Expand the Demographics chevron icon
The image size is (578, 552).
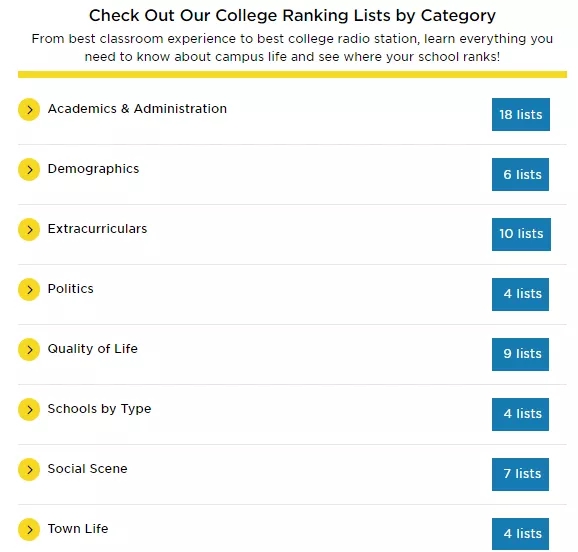pyautogui.click(x=29, y=170)
